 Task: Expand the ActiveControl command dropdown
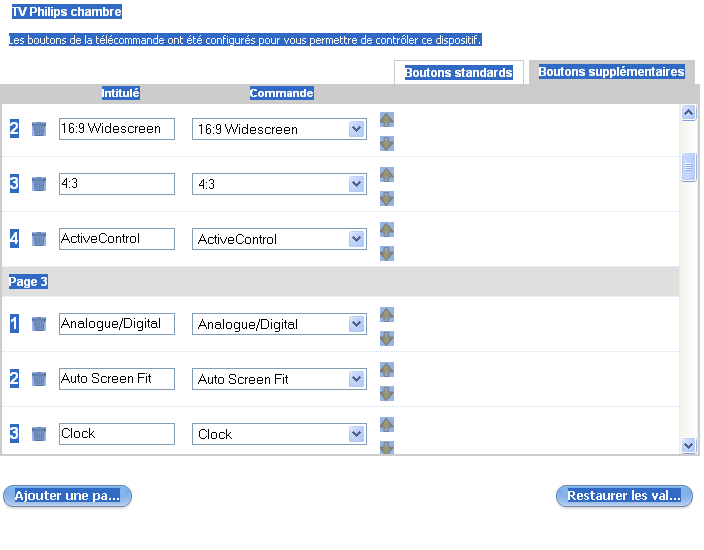(357, 239)
